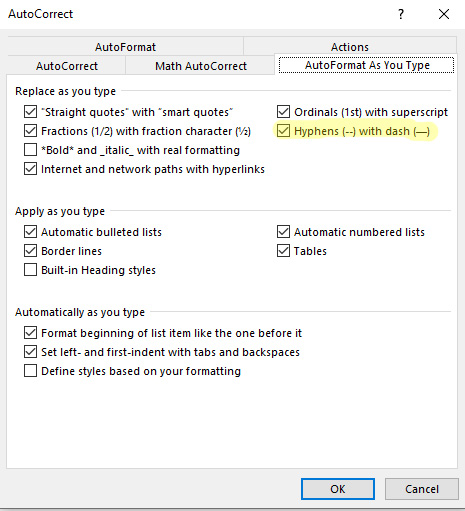The height and width of the screenshot is (511, 465).
Task: Toggle the Tables checkbox
Action: click(x=283, y=251)
